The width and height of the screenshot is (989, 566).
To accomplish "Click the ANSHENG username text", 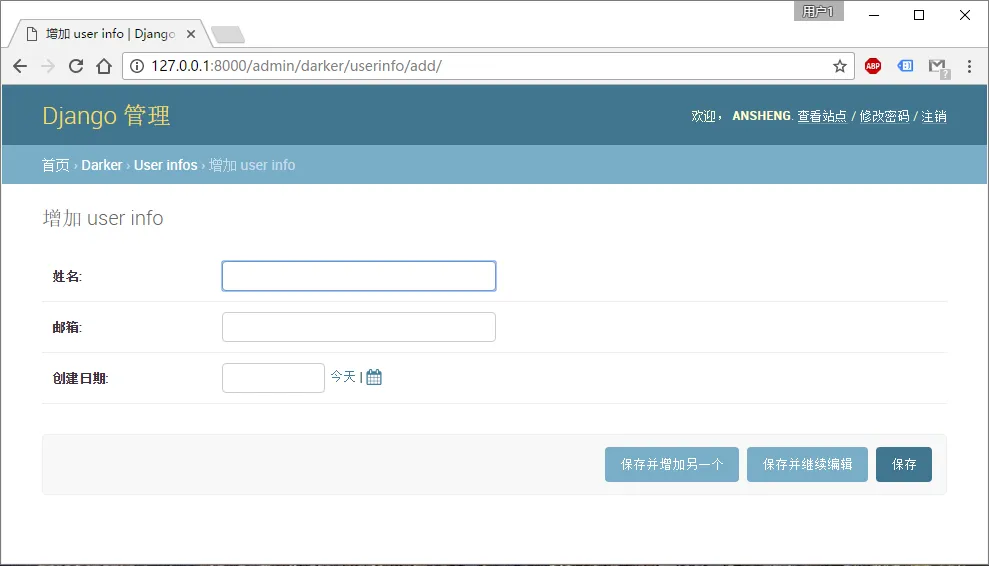I will point(761,116).
